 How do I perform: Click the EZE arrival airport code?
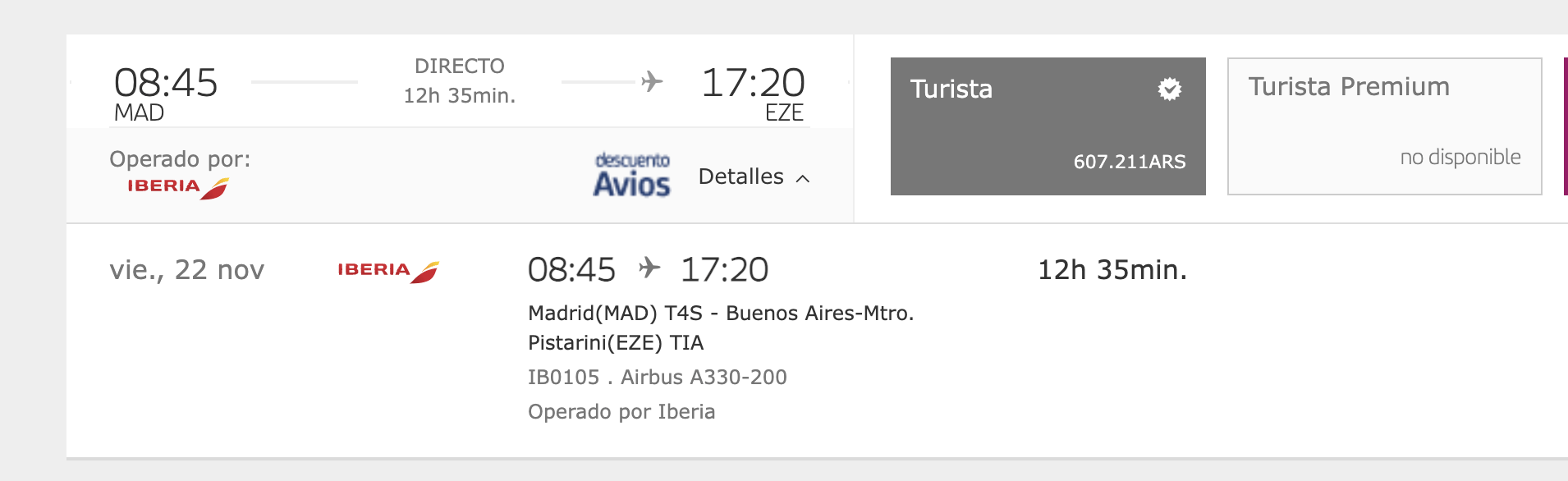pyautogui.click(x=784, y=113)
